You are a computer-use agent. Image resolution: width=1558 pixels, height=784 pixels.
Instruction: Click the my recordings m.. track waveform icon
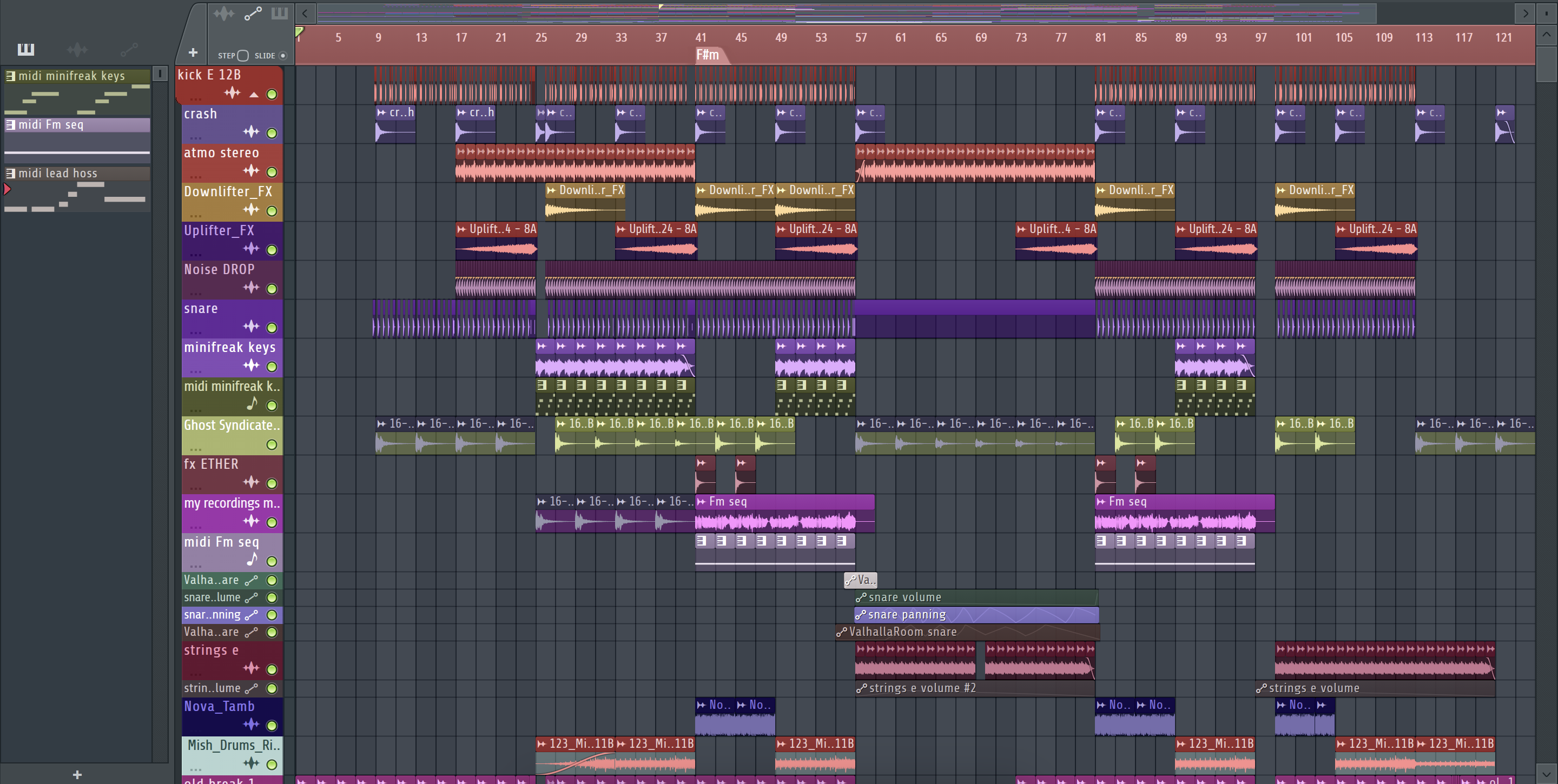click(x=251, y=521)
